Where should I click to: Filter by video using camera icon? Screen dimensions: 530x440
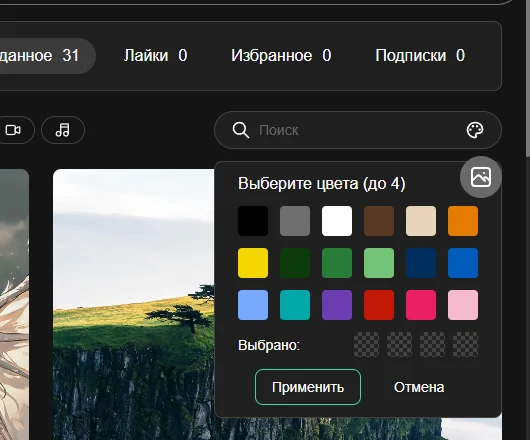pyautogui.click(x=13, y=130)
